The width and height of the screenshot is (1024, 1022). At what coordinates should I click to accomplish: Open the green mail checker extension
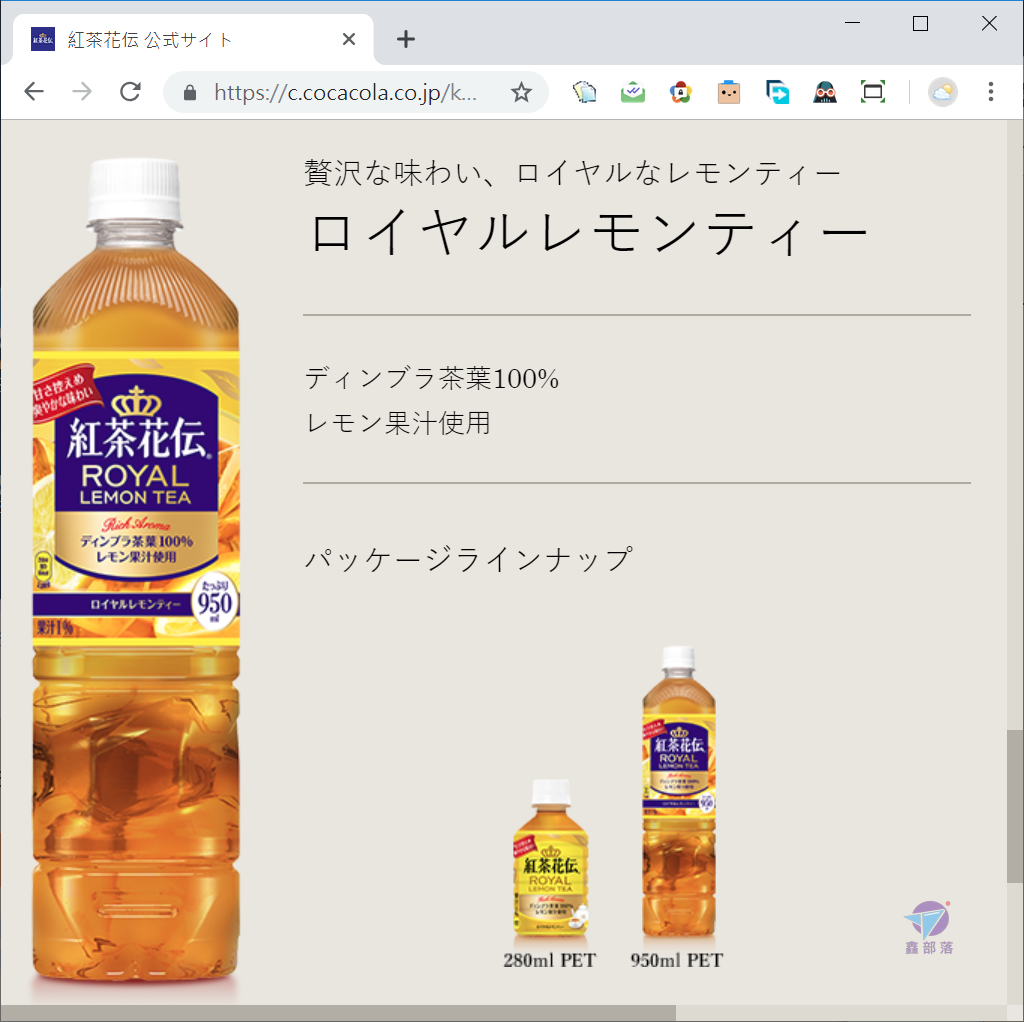[x=633, y=92]
